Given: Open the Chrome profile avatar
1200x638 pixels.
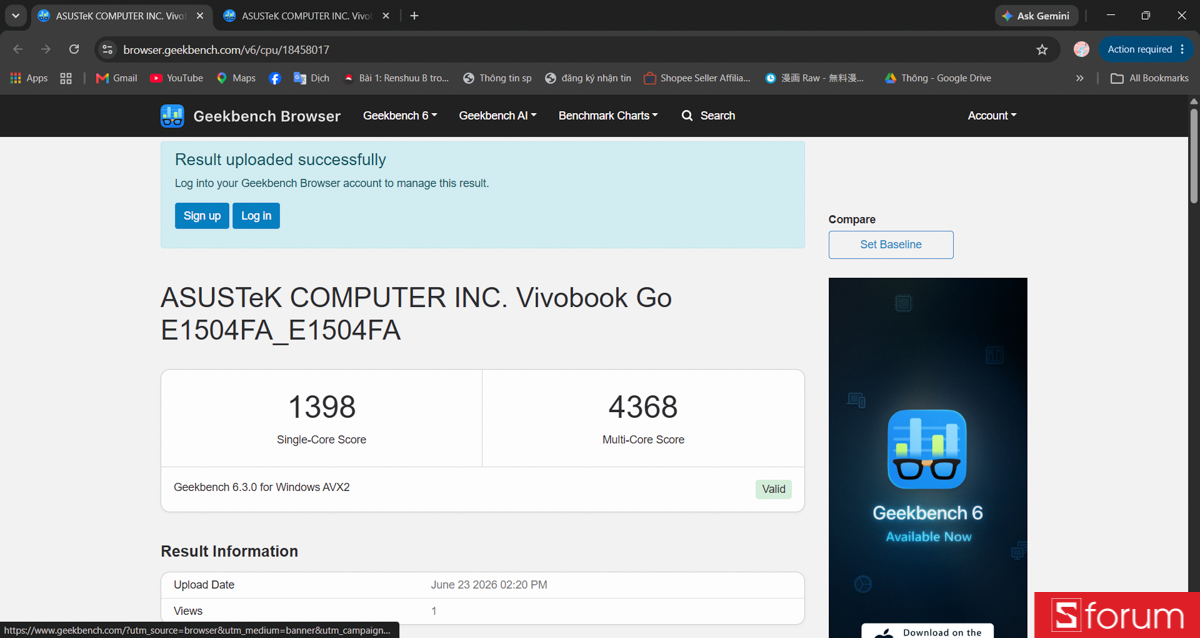Looking at the screenshot, I should pyautogui.click(x=1081, y=49).
